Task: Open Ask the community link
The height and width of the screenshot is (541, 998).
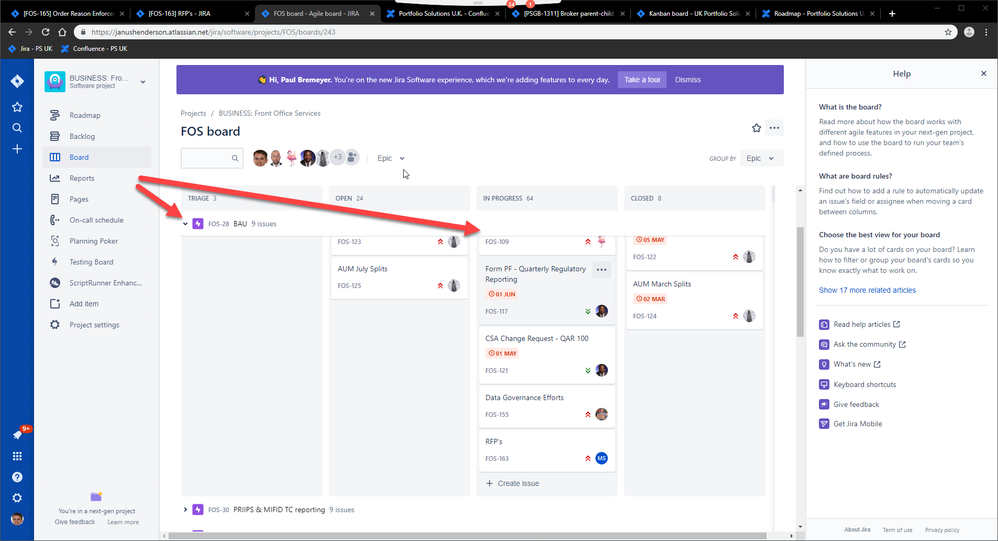Action: point(862,344)
